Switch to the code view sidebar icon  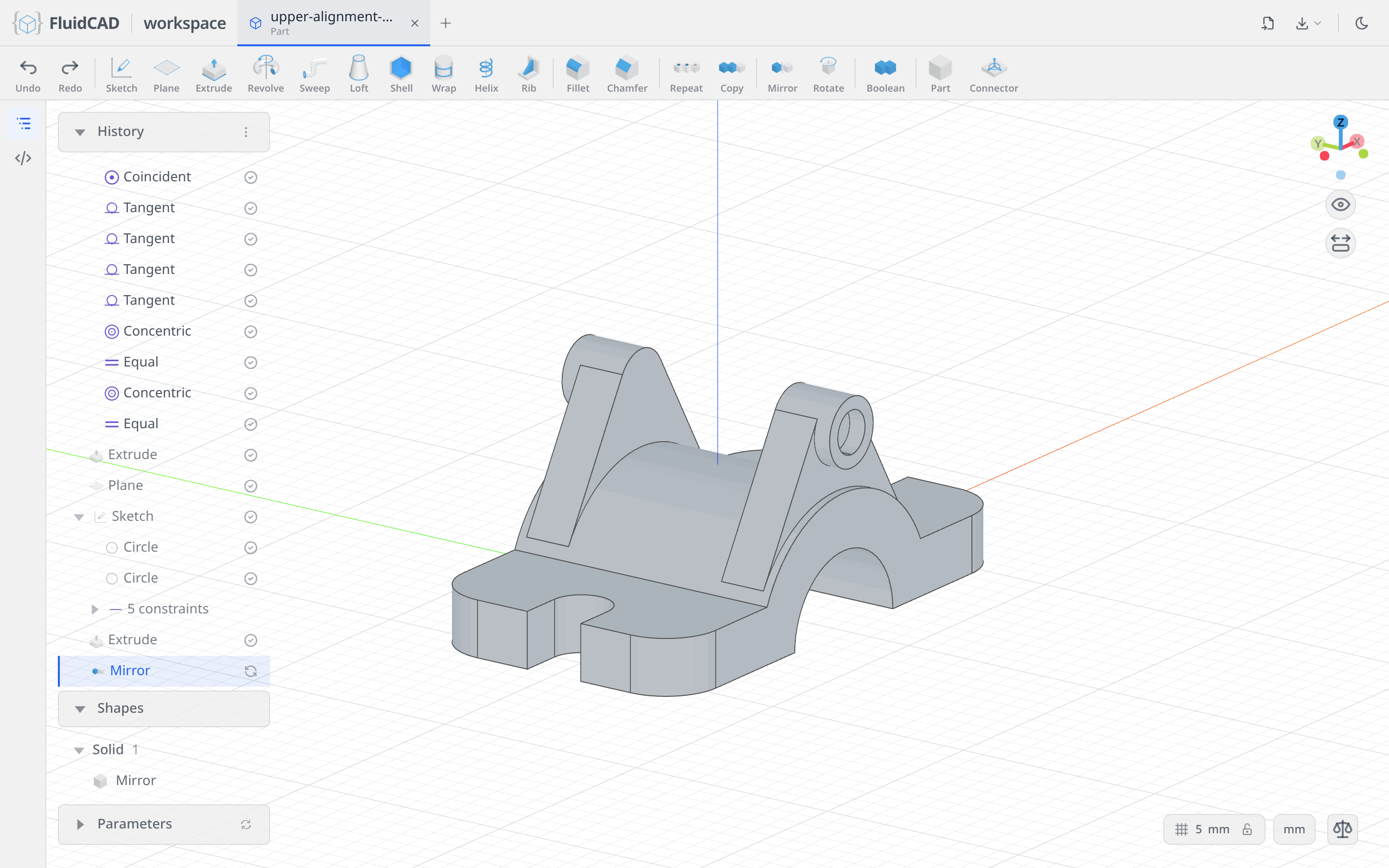tap(23, 158)
